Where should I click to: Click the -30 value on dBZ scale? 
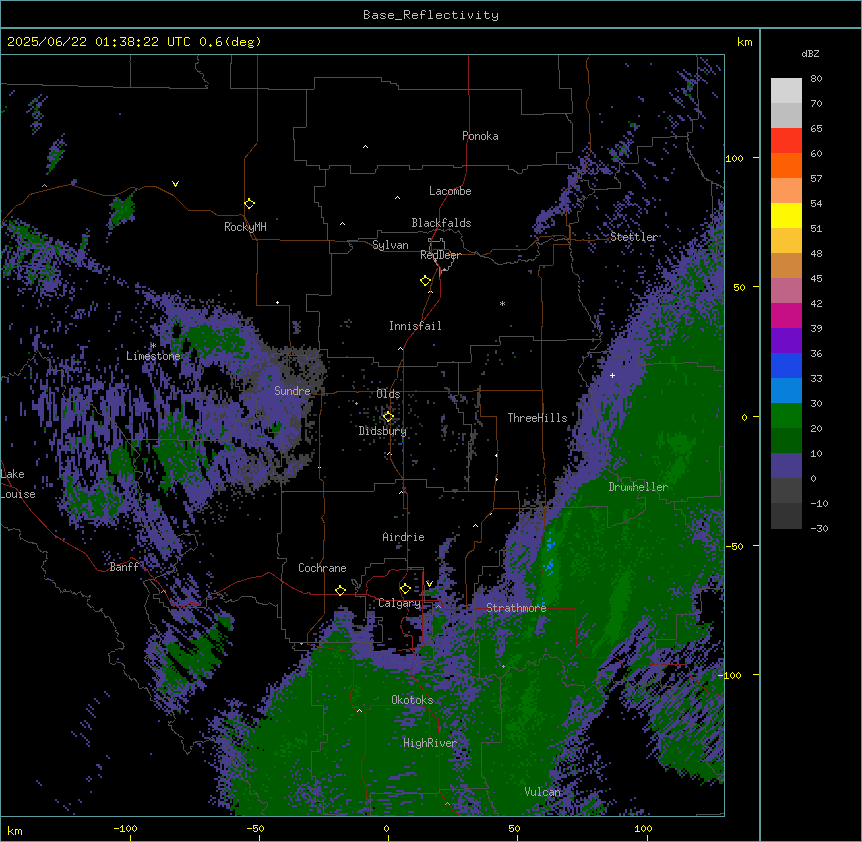point(819,528)
